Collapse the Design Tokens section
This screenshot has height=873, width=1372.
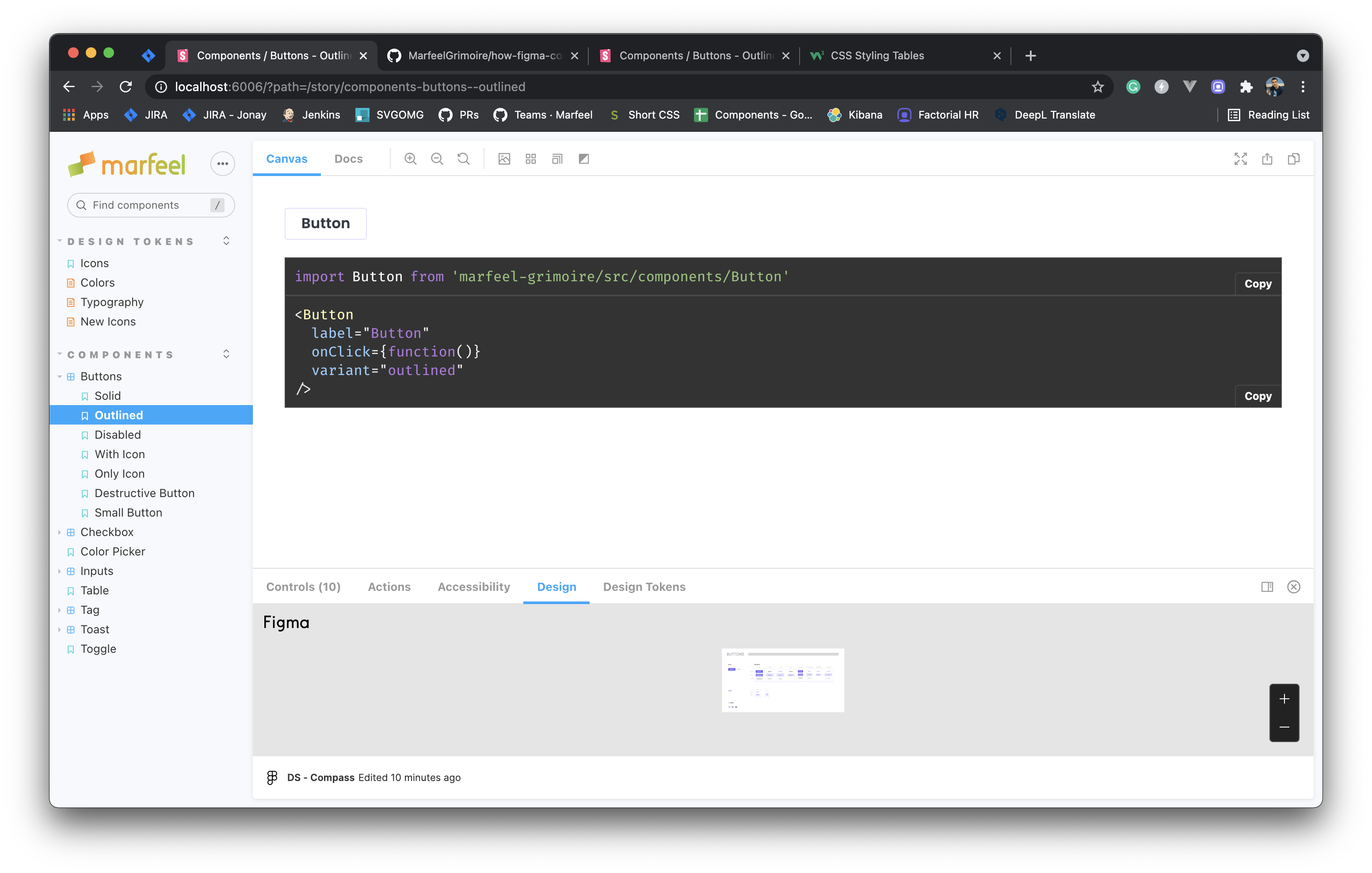[x=131, y=242]
